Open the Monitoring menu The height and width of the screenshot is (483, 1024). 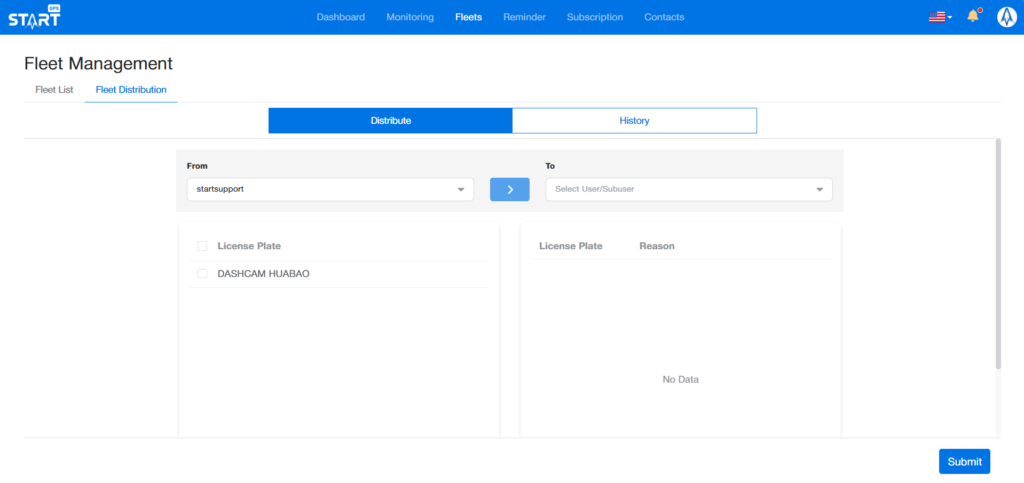[410, 17]
